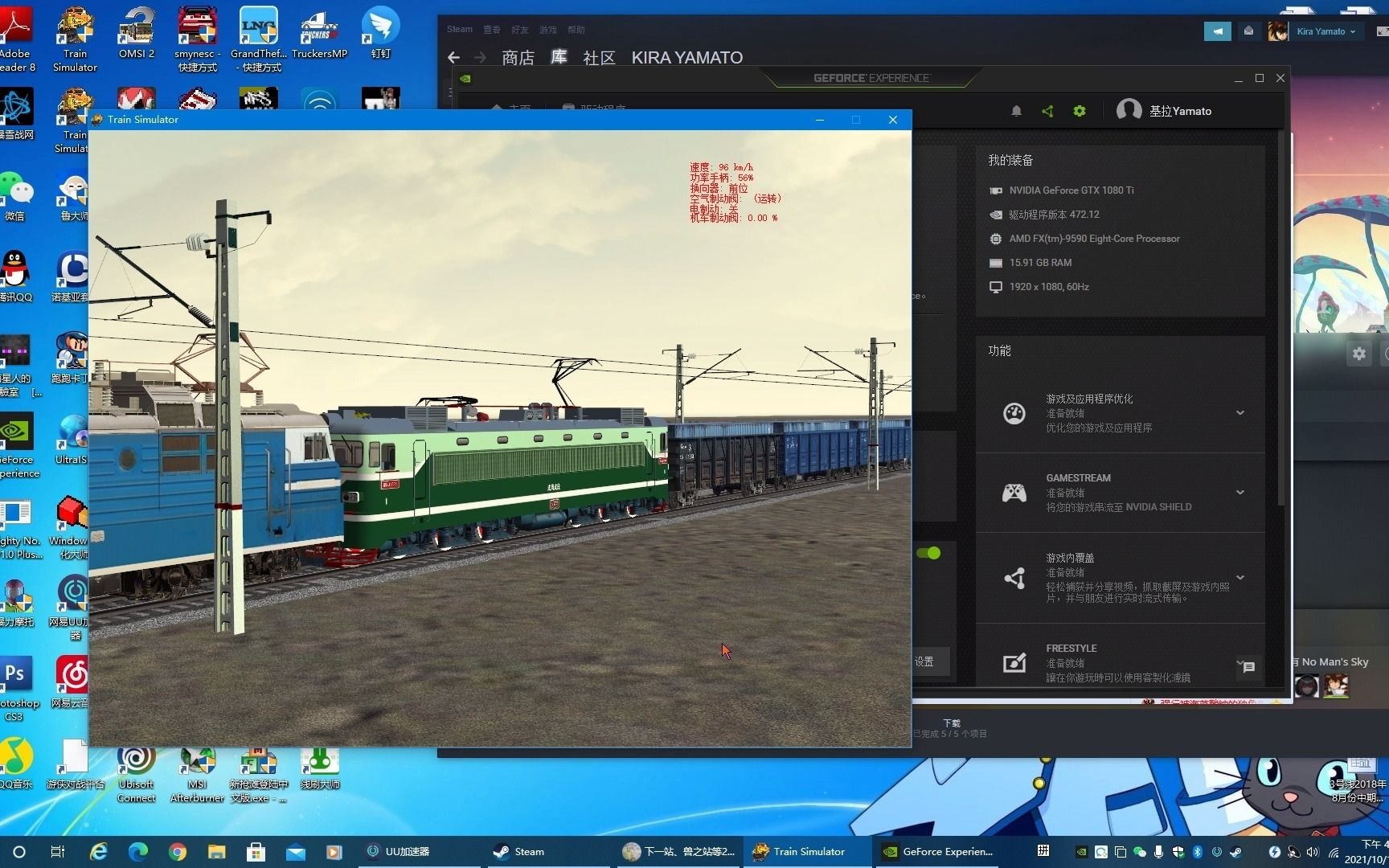Click Steam 下载 status at bottom
The width and height of the screenshot is (1389, 868).
[x=951, y=728]
